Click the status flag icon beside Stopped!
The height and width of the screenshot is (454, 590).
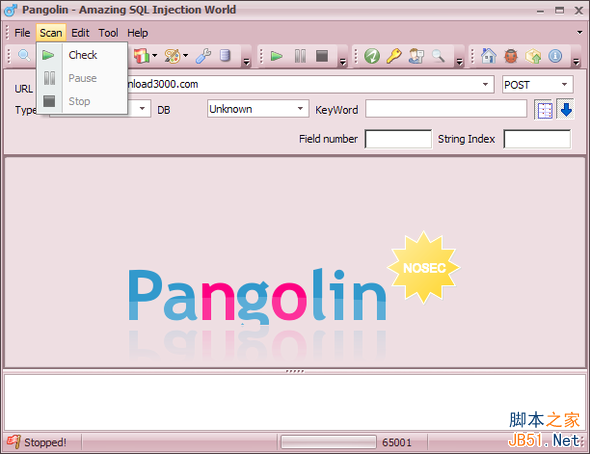13,442
